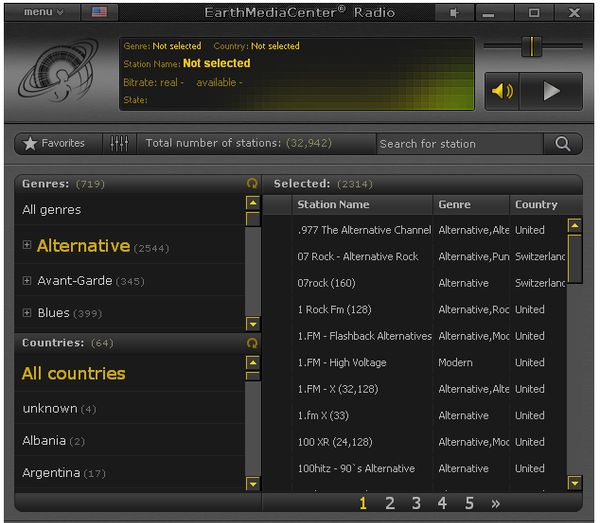Go to page 2 of results
Screen dimensions: 600x523
(x=390, y=503)
